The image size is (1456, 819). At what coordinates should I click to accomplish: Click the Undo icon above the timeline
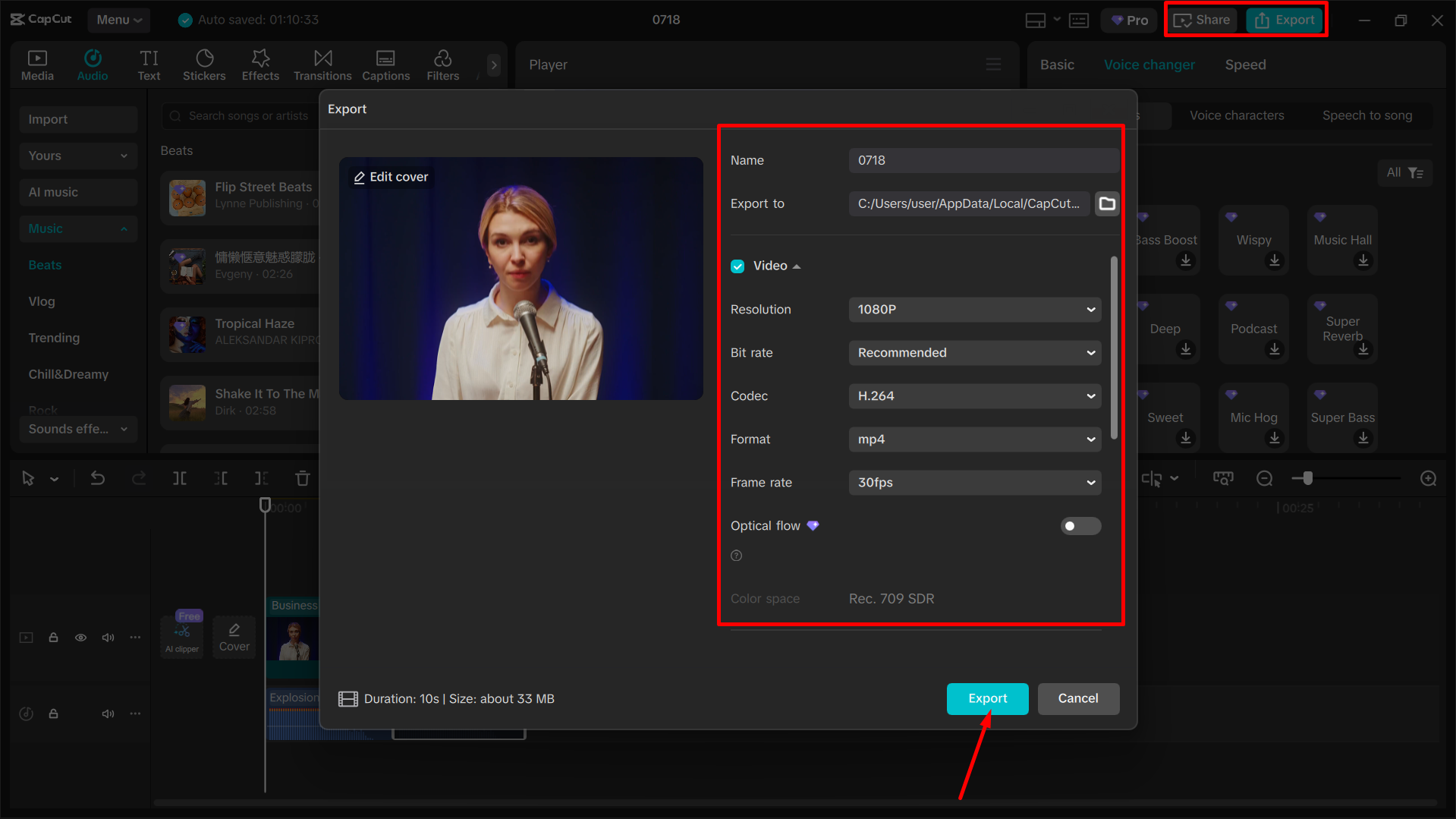coord(98,478)
